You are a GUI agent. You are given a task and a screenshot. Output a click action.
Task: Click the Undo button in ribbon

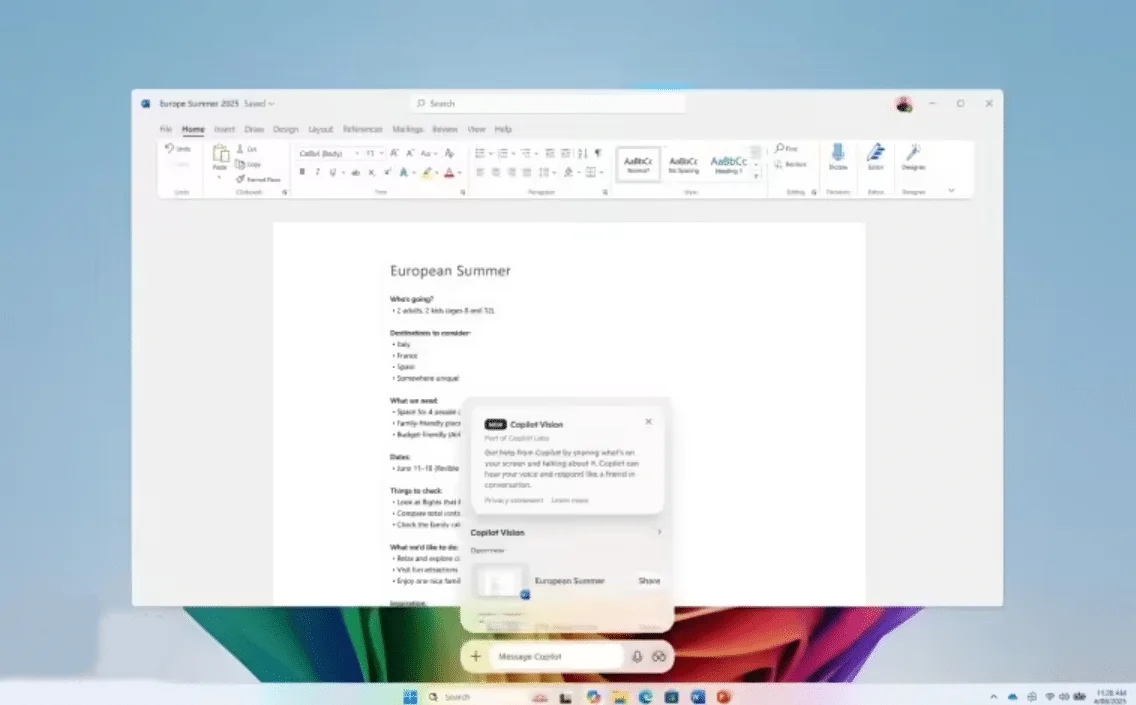coord(178,149)
